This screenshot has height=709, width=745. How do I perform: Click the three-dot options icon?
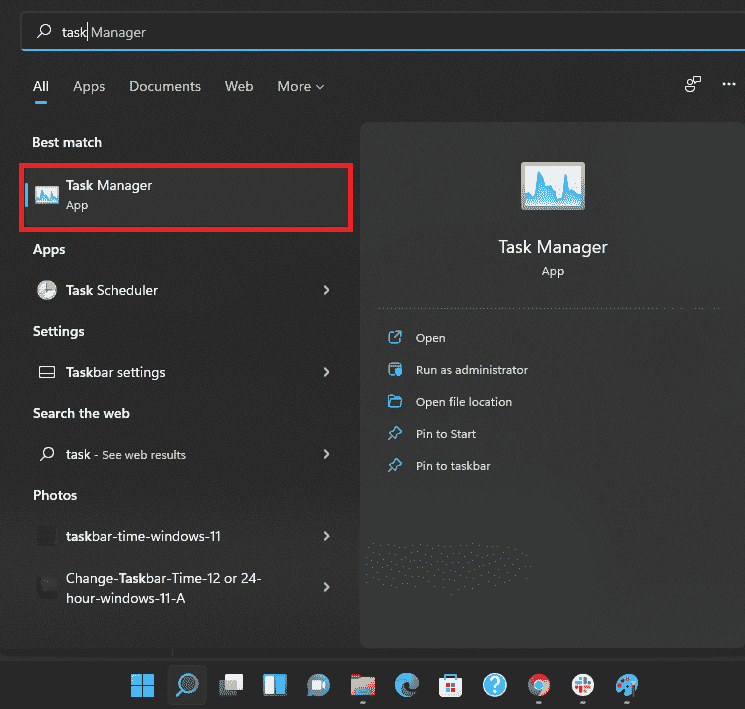point(729,86)
